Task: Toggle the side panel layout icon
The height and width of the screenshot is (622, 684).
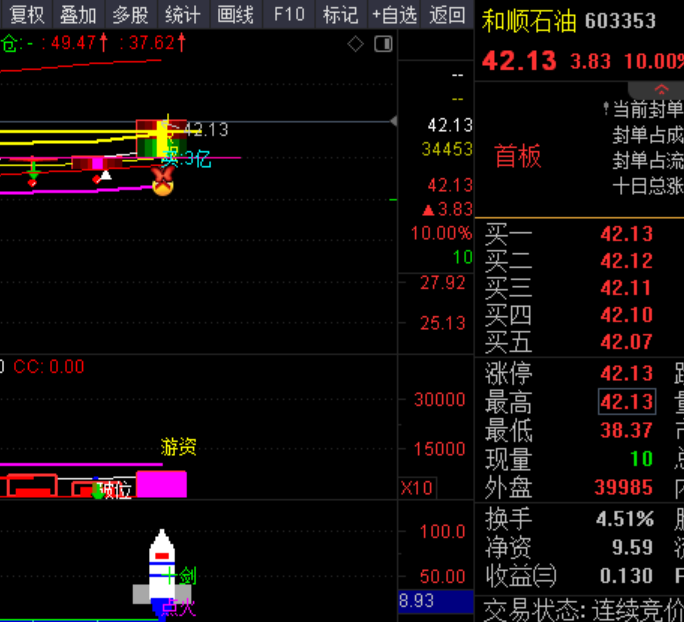Action: click(x=383, y=44)
